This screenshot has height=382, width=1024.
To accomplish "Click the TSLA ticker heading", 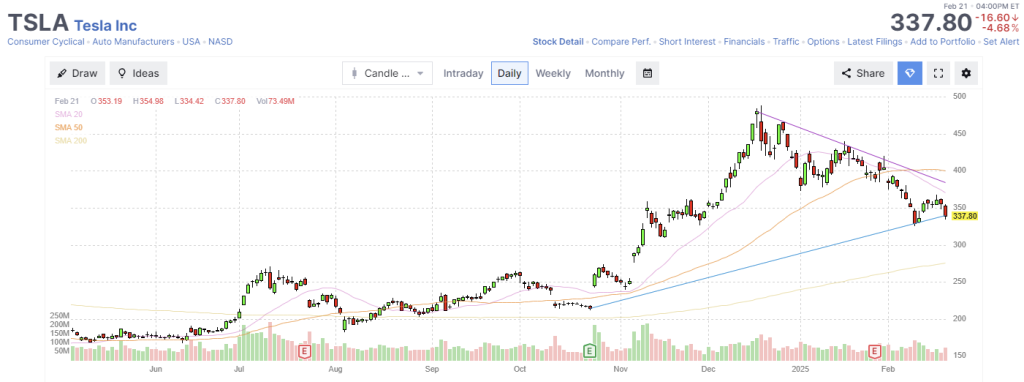I will pyautogui.click(x=37, y=23).
